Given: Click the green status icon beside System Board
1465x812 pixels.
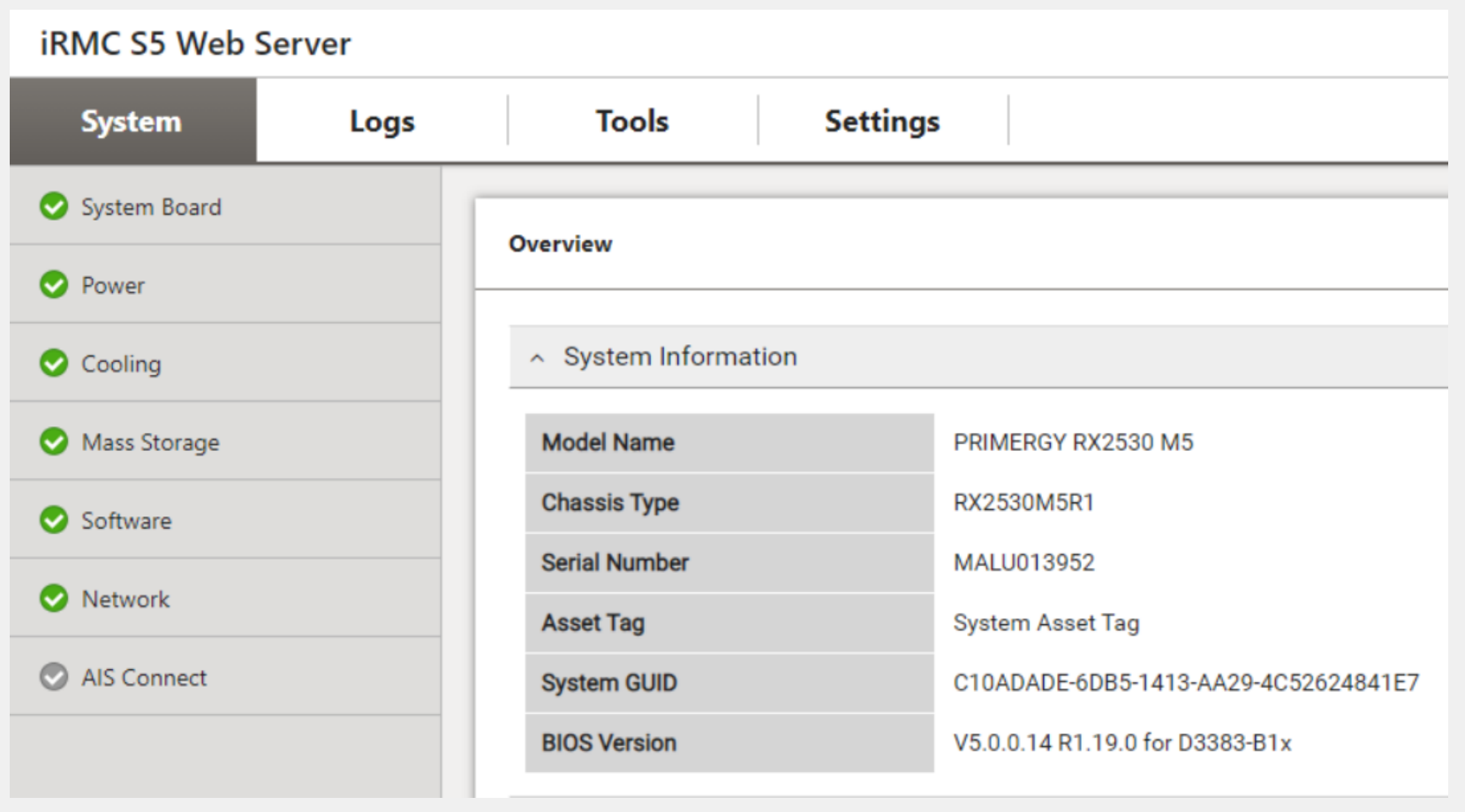Looking at the screenshot, I should click(x=54, y=207).
